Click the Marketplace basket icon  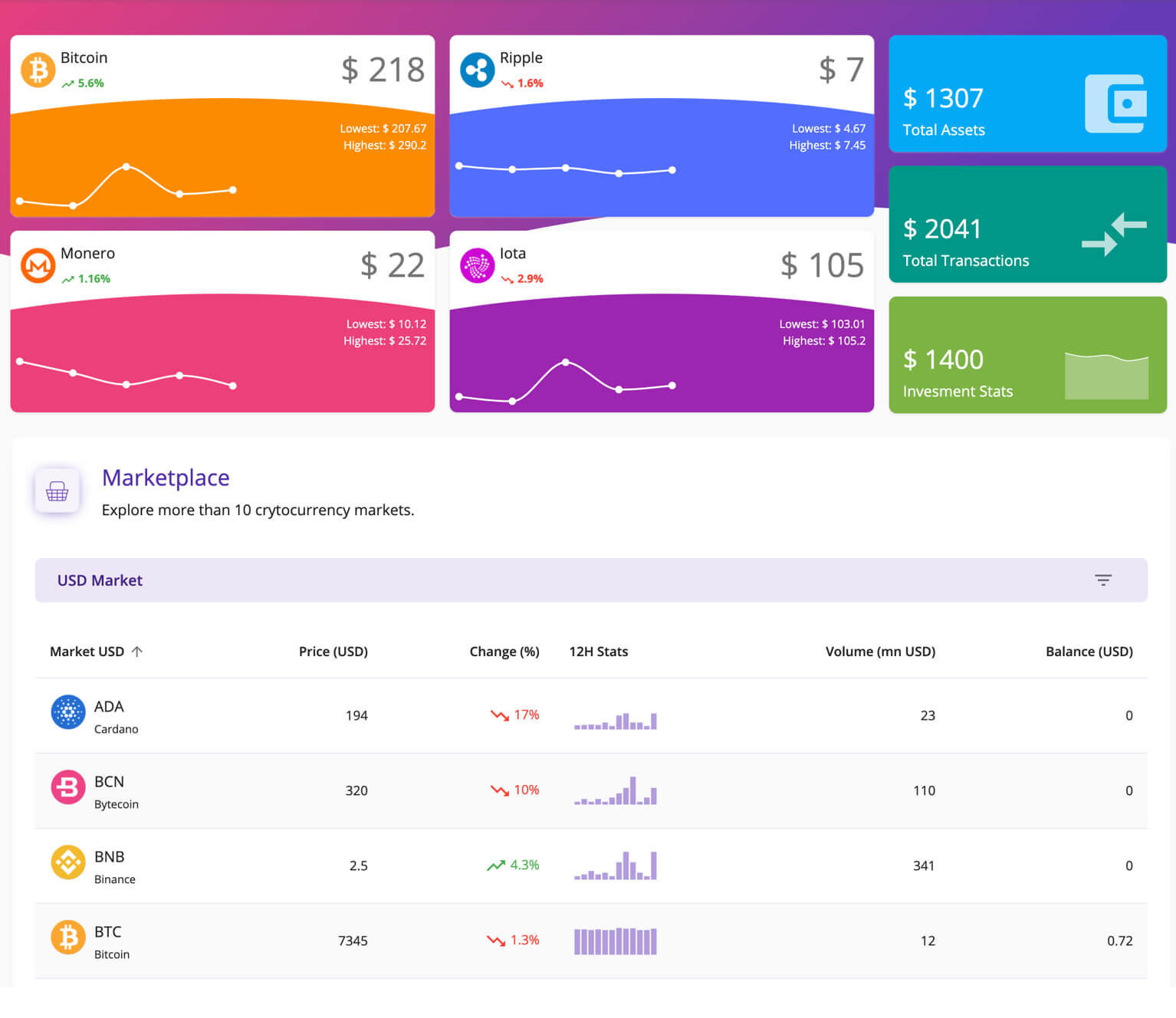[57, 491]
